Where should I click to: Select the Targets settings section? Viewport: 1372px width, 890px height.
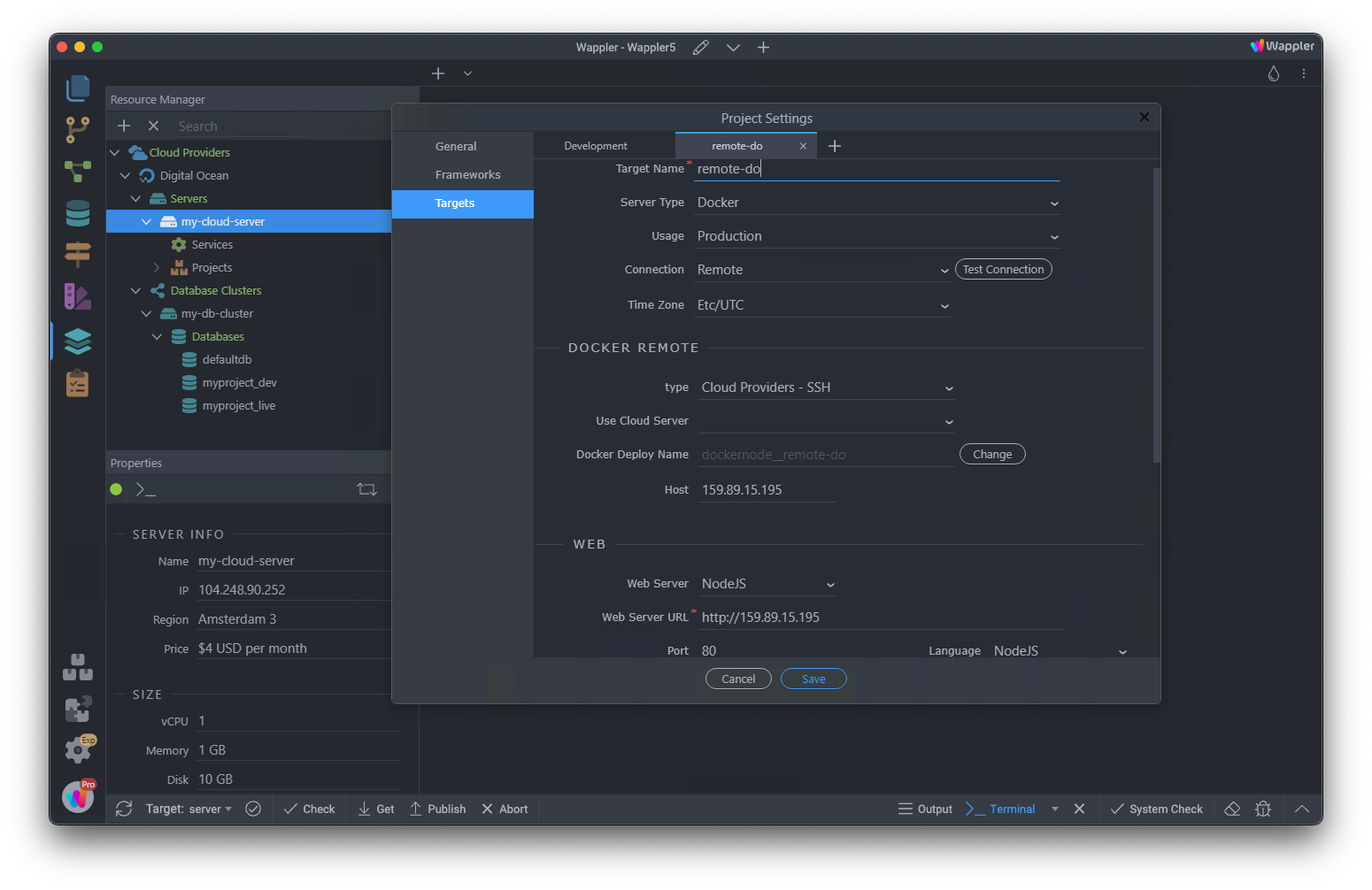pyautogui.click(x=463, y=203)
